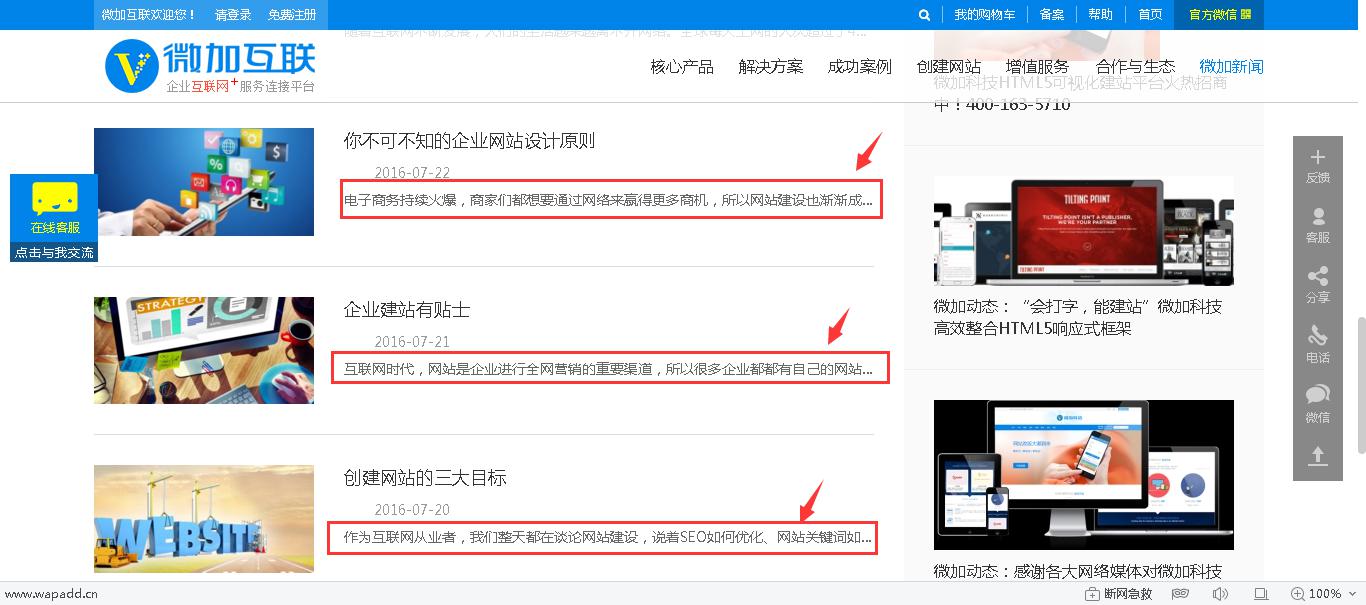Click the WEBSITE construction article thumbnail

[204, 518]
